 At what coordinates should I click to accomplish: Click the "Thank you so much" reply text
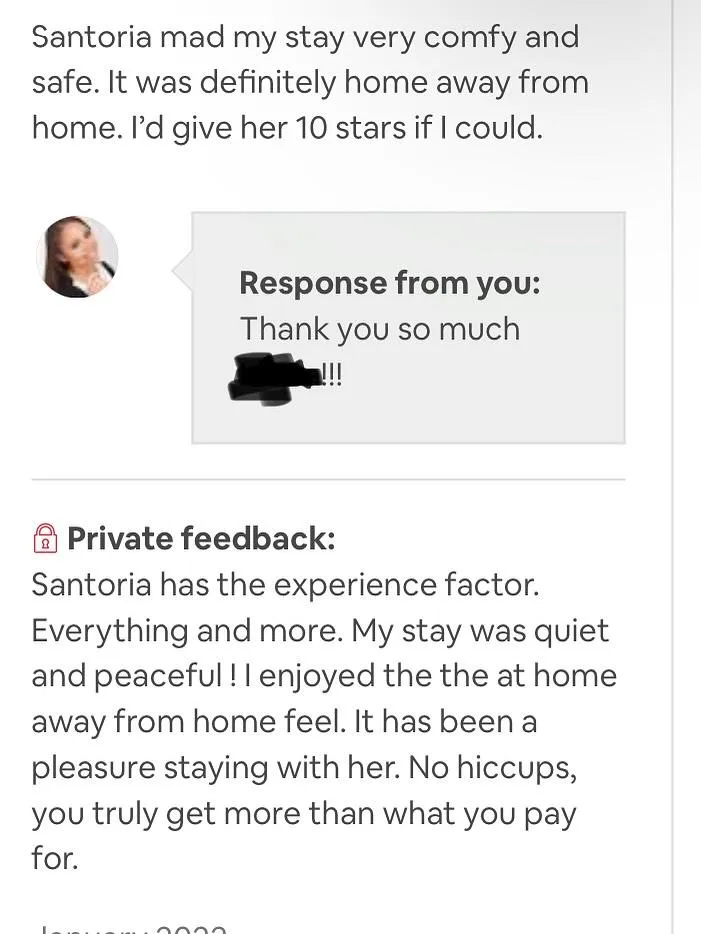(380, 329)
